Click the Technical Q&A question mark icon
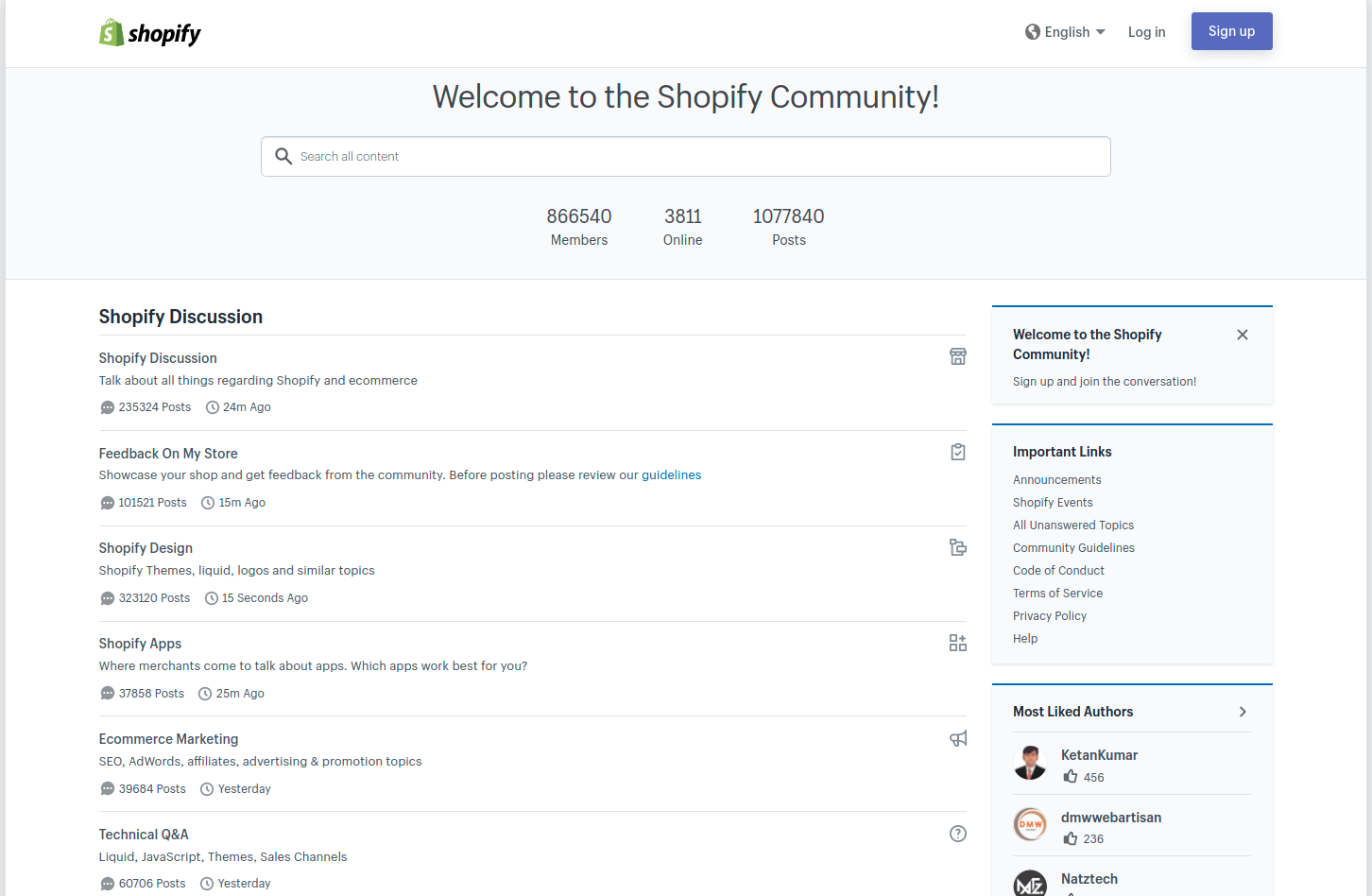Image resolution: width=1372 pixels, height=896 pixels. [x=957, y=834]
